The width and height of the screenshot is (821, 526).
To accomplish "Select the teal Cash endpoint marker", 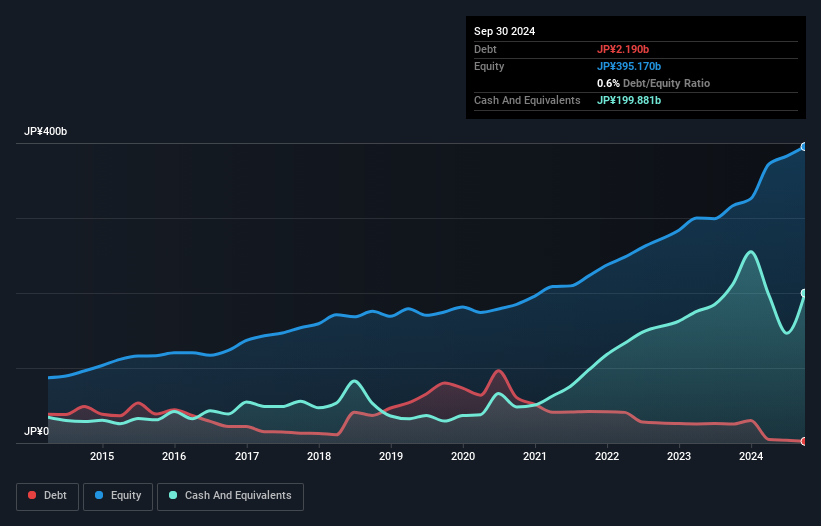I will coord(804,293).
